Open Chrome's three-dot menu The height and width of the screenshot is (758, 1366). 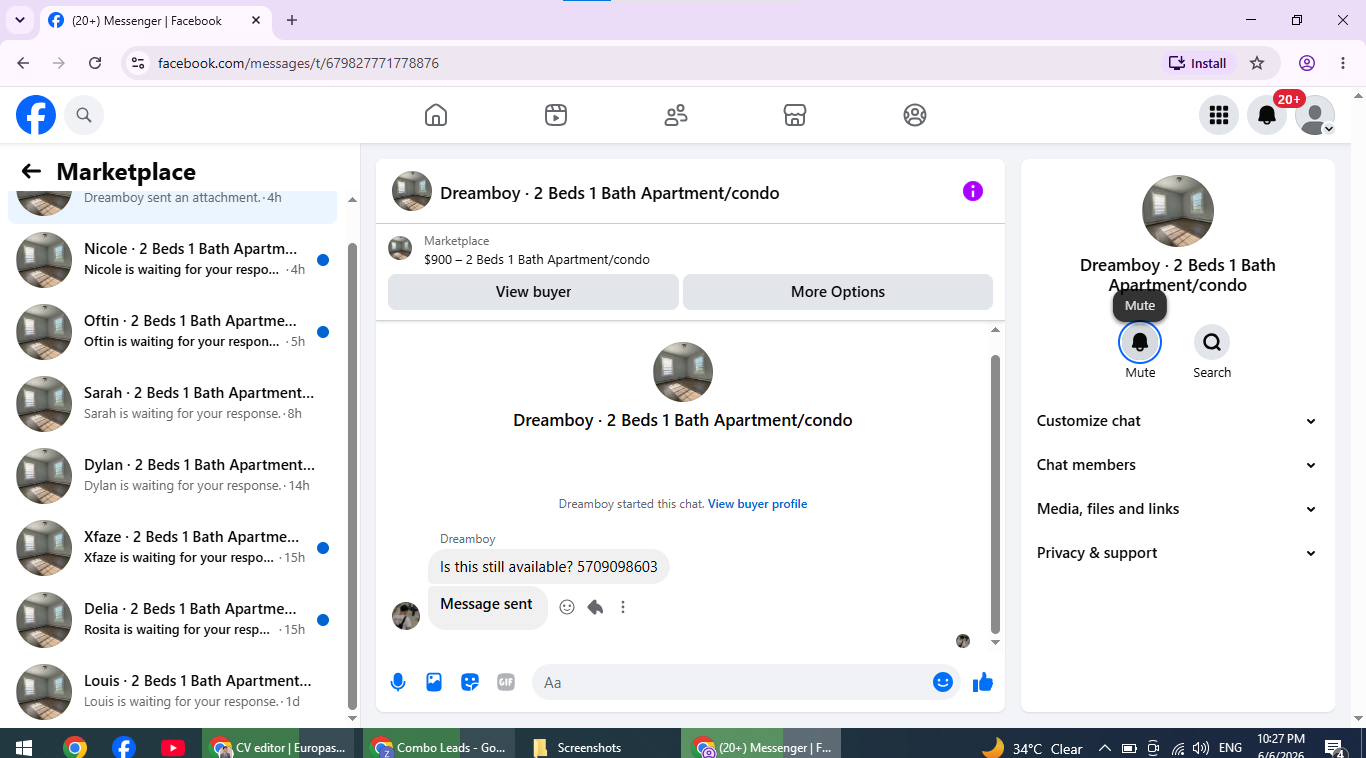click(x=1343, y=63)
